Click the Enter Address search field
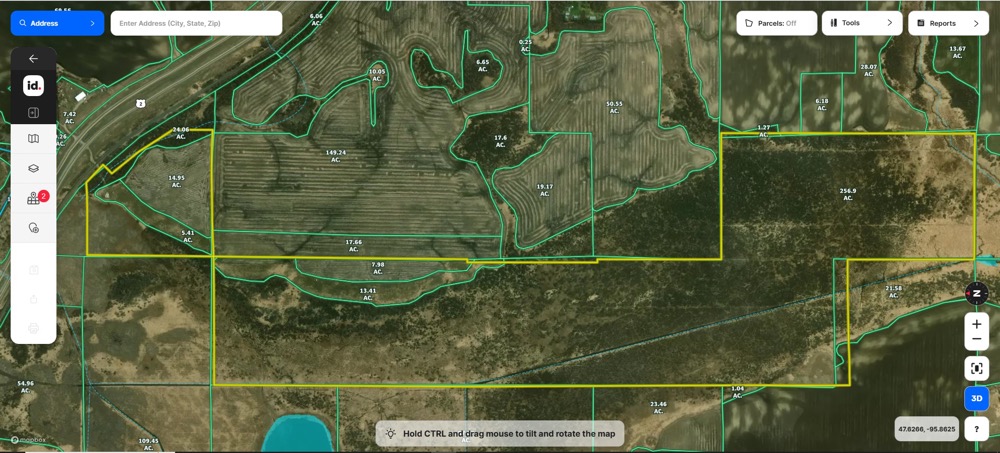This screenshot has width=1000, height=453. [x=196, y=23]
